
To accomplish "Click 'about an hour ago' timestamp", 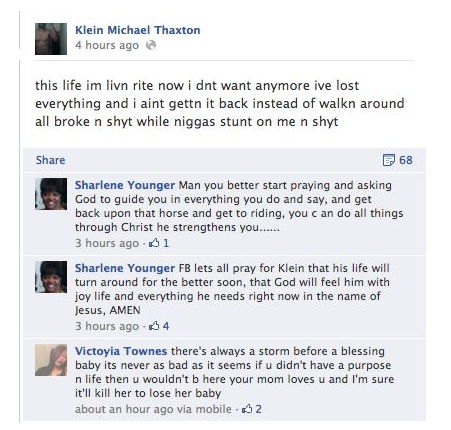I will point(124,409).
